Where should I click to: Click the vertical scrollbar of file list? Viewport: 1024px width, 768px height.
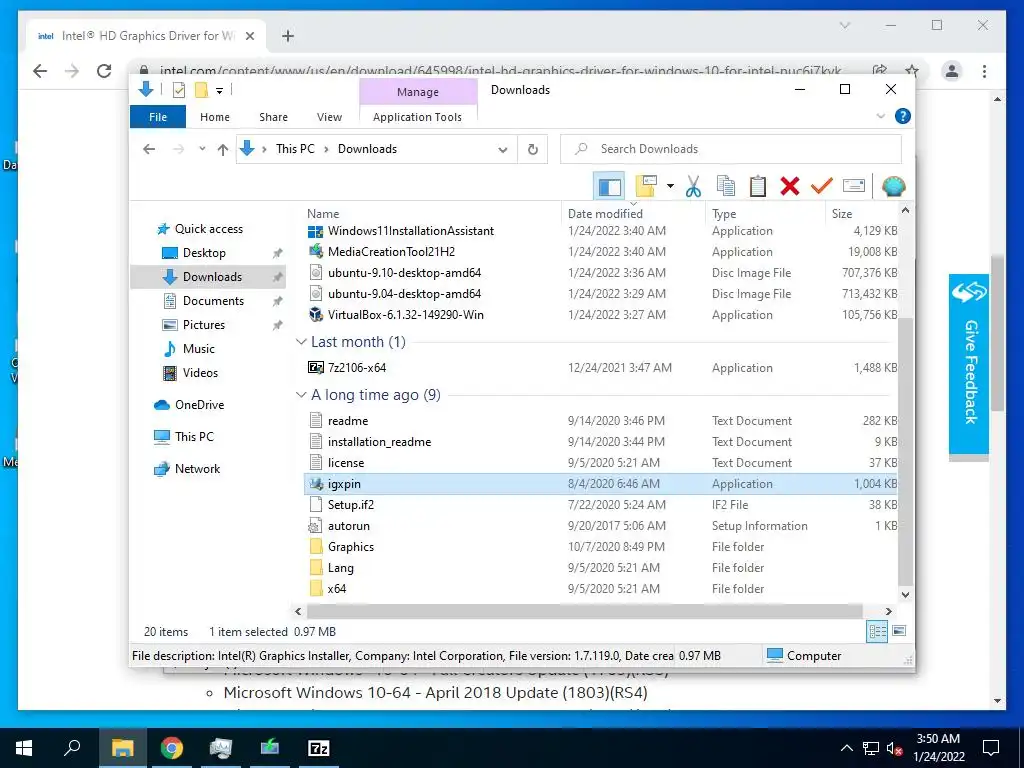coord(905,452)
